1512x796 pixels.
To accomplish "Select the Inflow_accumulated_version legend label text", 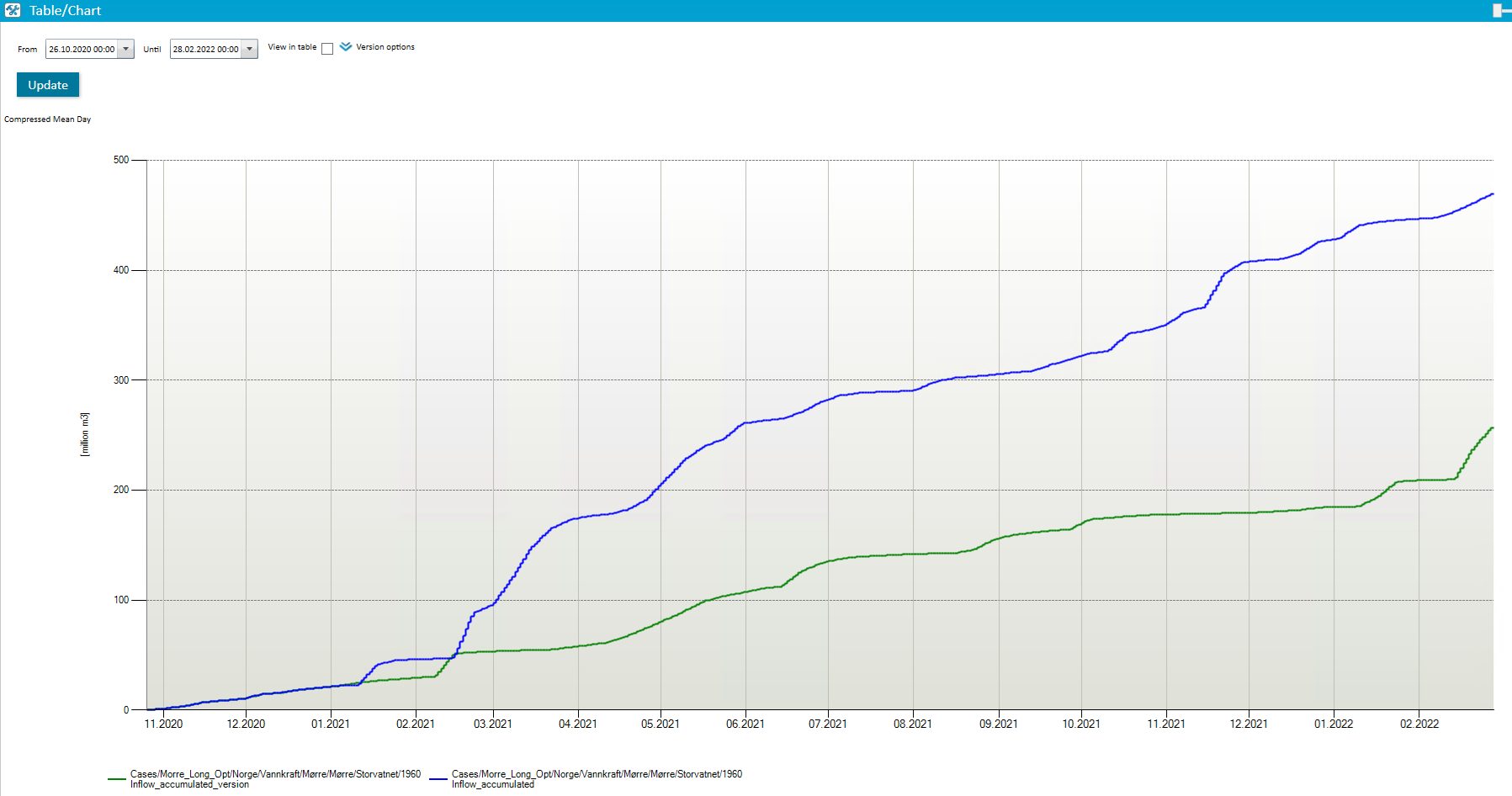I will (189, 784).
